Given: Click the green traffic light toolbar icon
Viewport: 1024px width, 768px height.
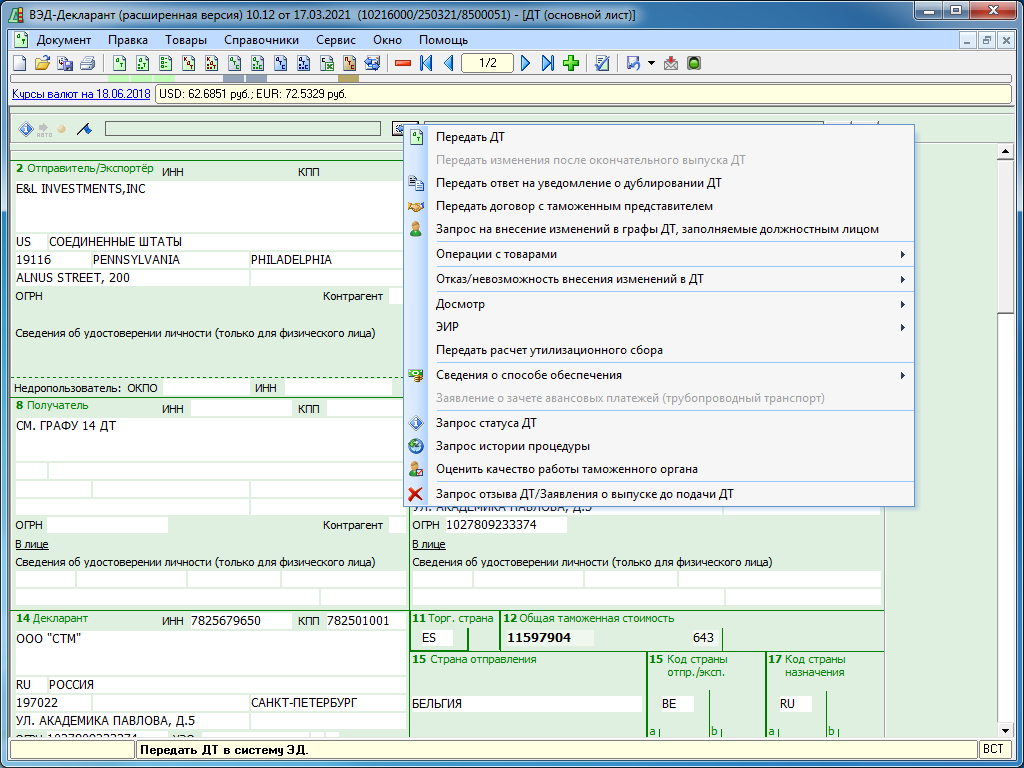Looking at the screenshot, I should click(694, 64).
